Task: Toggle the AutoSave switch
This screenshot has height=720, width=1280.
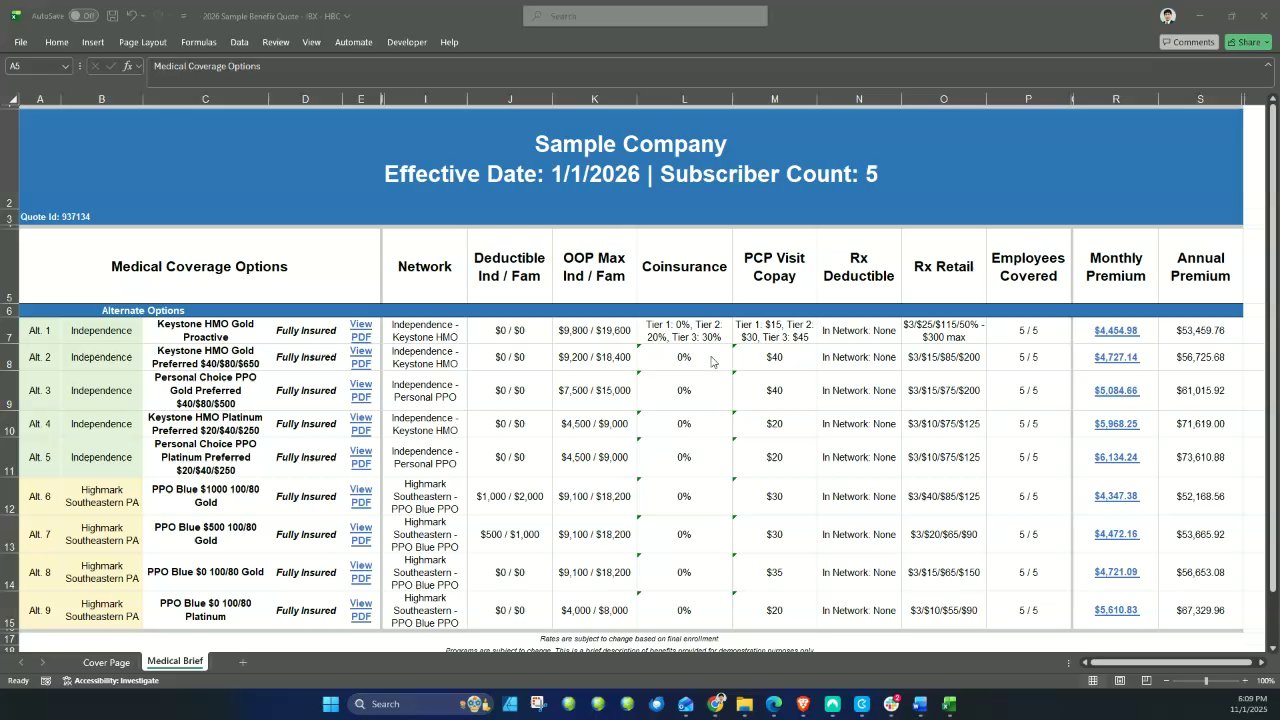Action: click(x=82, y=16)
